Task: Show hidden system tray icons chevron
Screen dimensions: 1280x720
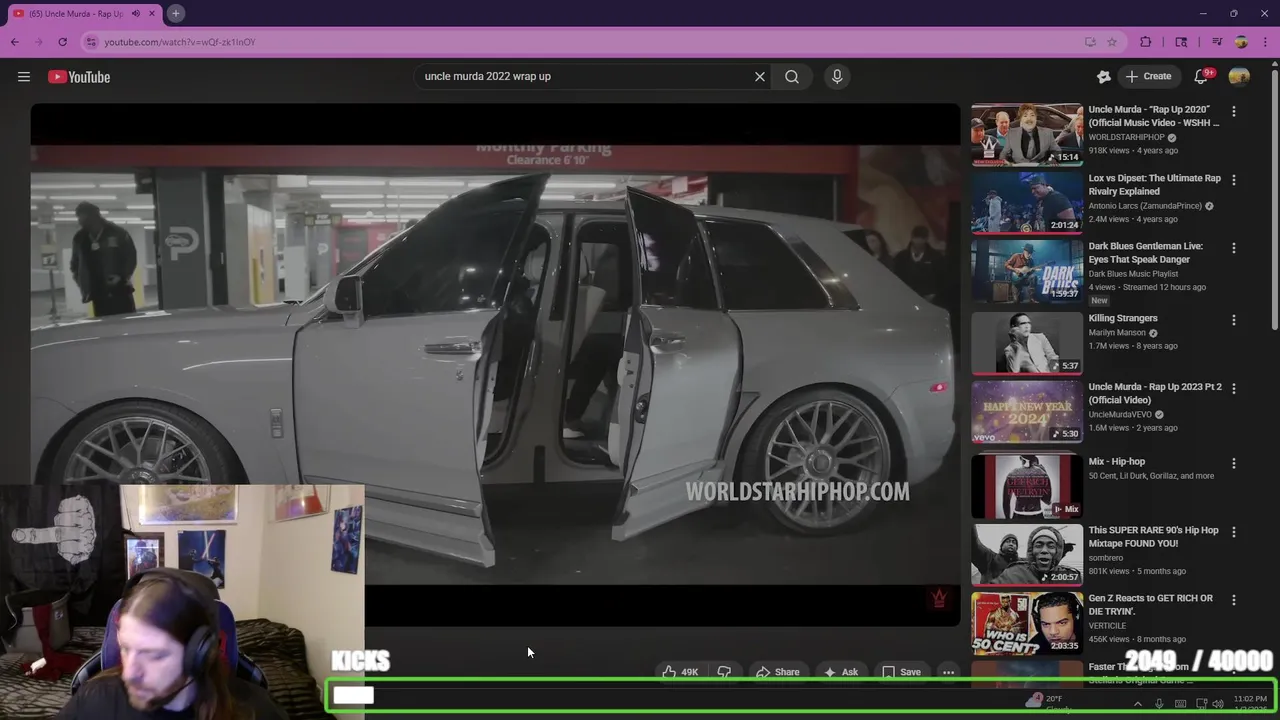Action: (x=1137, y=704)
